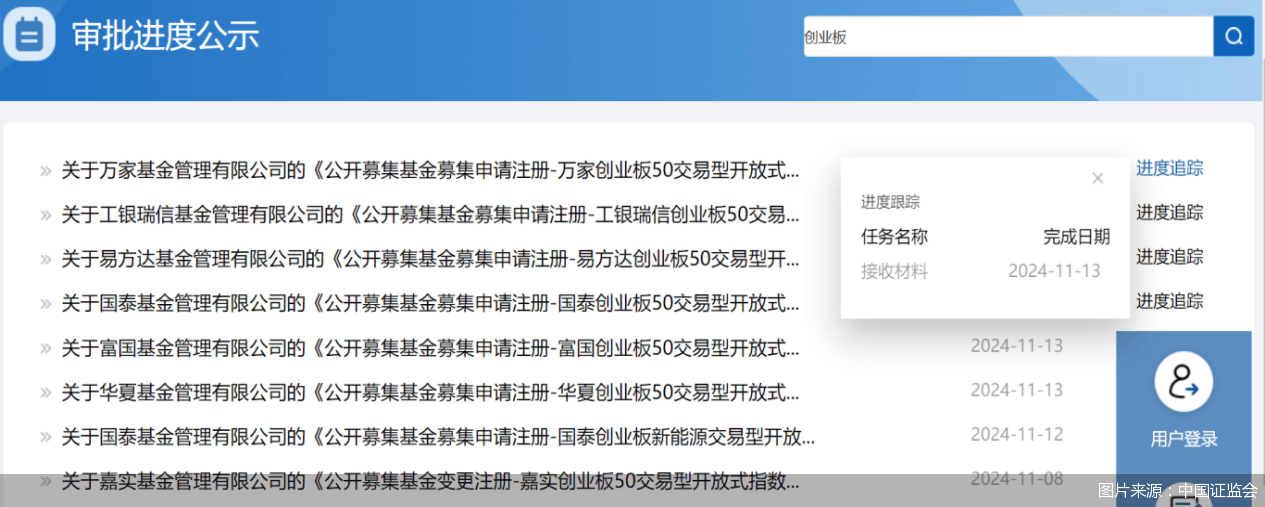Click the 完成日期 column header in popup
The height and width of the screenshot is (507, 1265).
coord(1077,237)
